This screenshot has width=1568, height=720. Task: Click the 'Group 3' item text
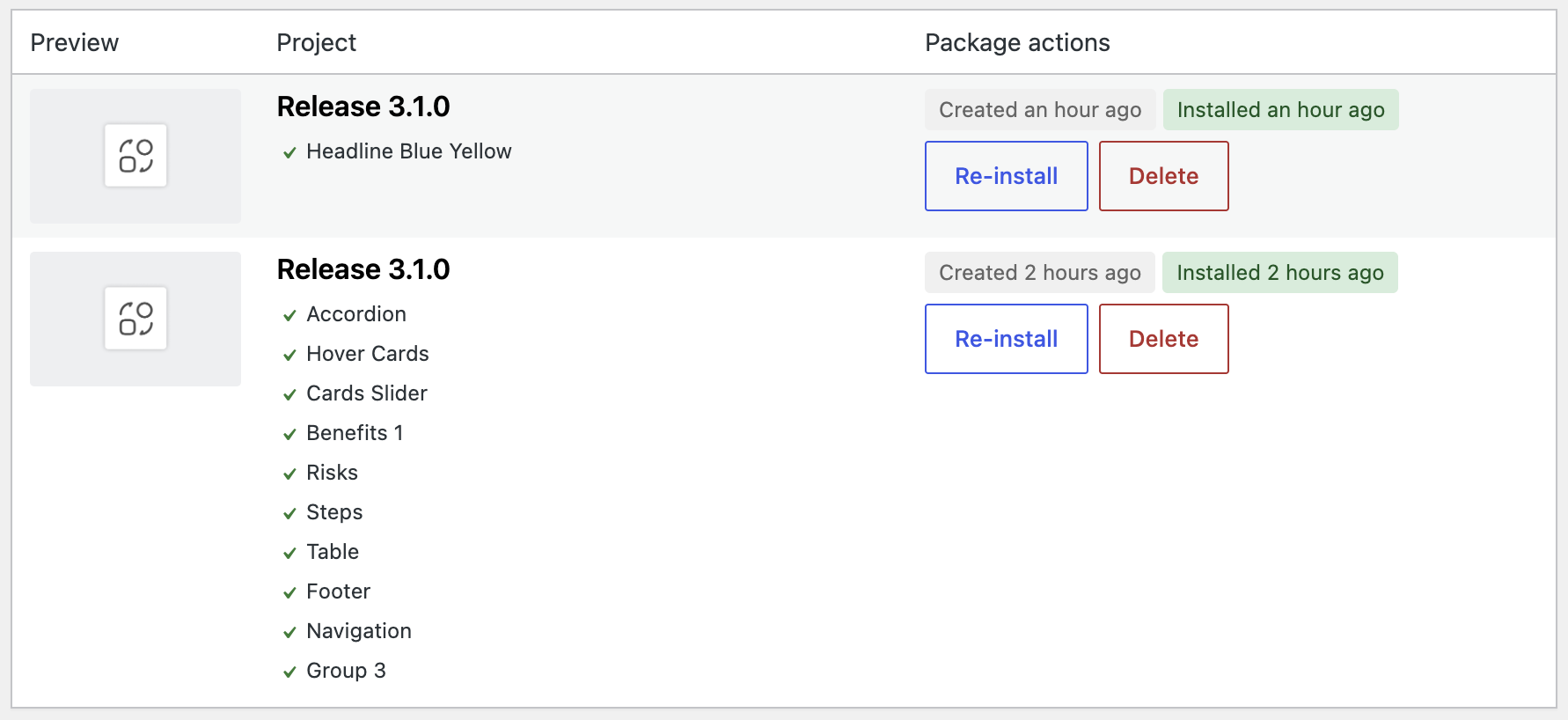coord(346,671)
